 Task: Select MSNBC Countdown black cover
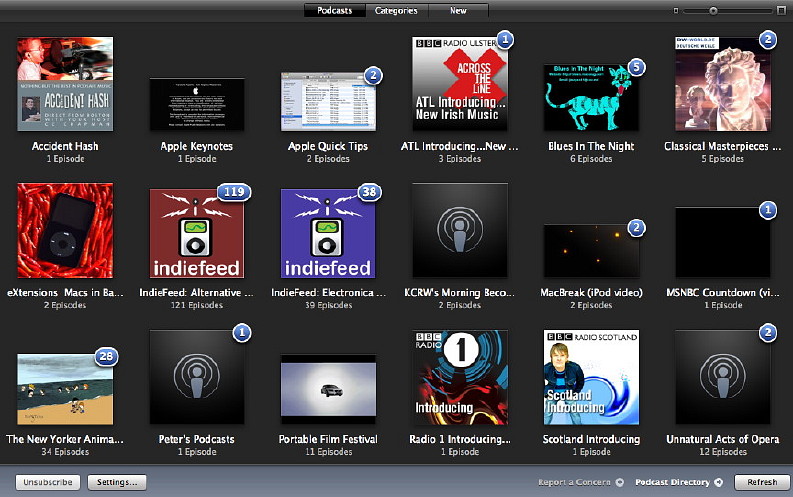(x=723, y=242)
